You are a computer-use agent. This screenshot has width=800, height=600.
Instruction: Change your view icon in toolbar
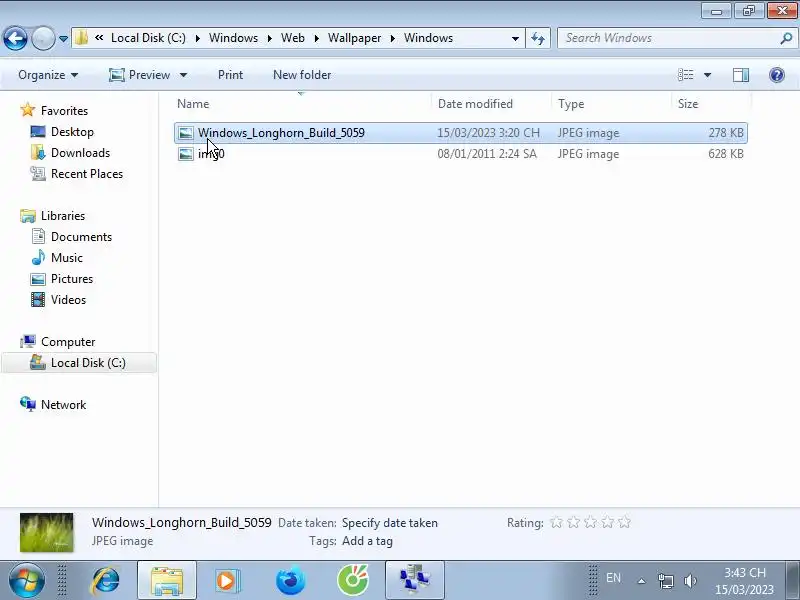point(686,75)
